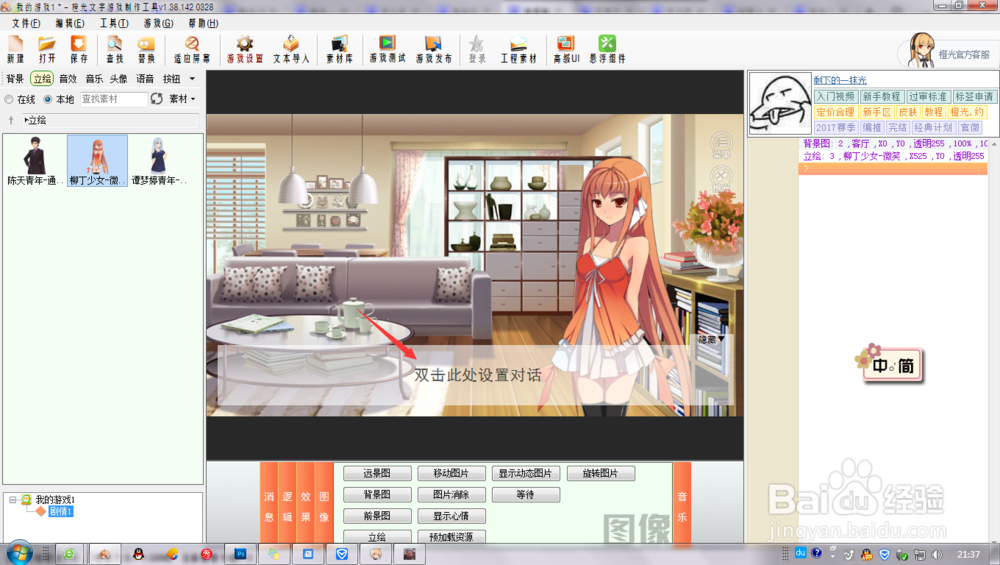Click the 登录 (Login) star icon
Image resolution: width=1000 pixels, height=565 pixels.
point(477,49)
